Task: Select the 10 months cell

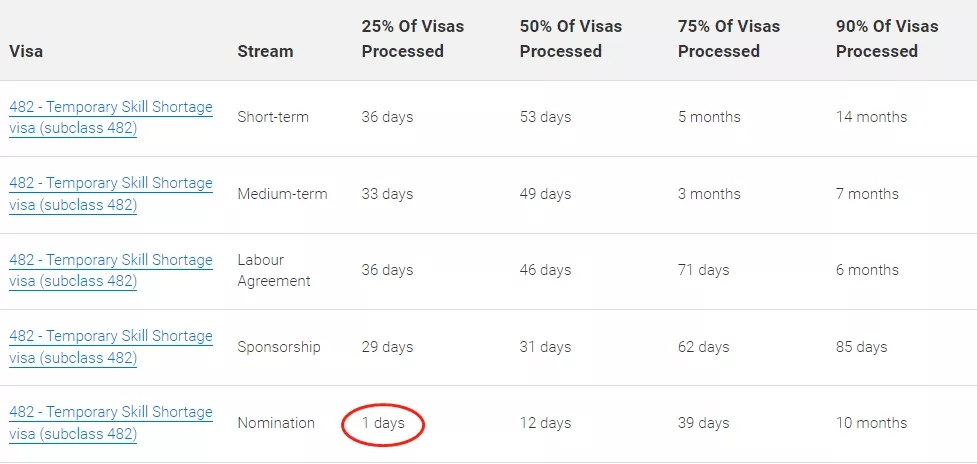Action: [871, 423]
